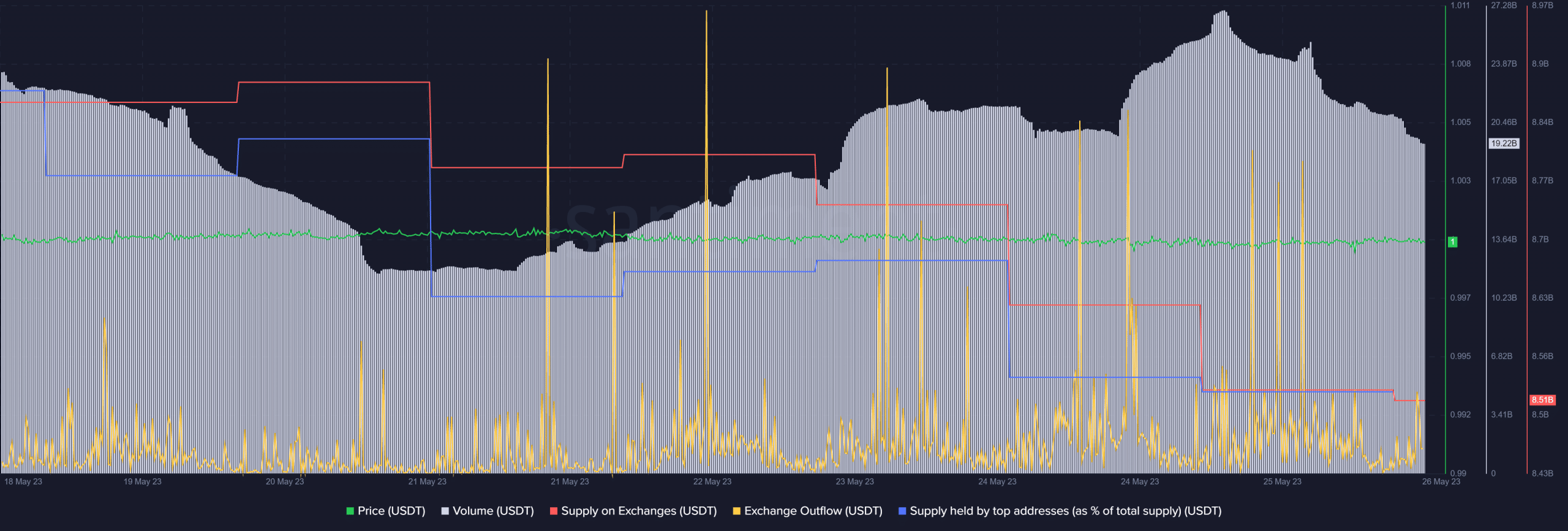Click the 27.28B volume axis label

click(x=1504, y=6)
